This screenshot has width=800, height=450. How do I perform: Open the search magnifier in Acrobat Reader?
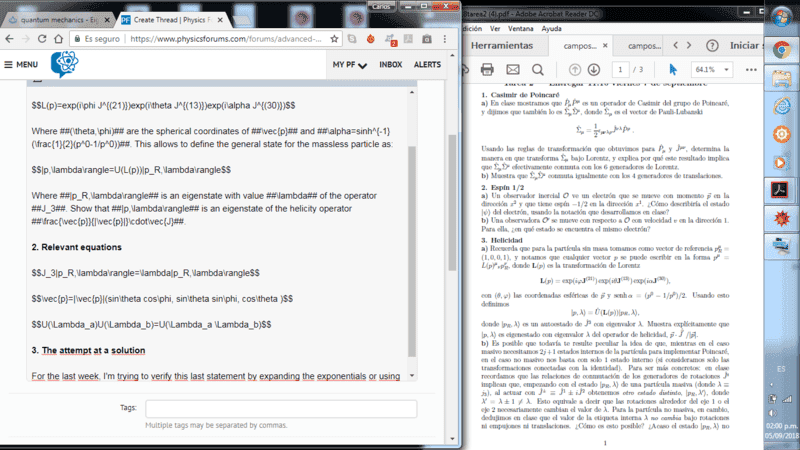coord(538,69)
